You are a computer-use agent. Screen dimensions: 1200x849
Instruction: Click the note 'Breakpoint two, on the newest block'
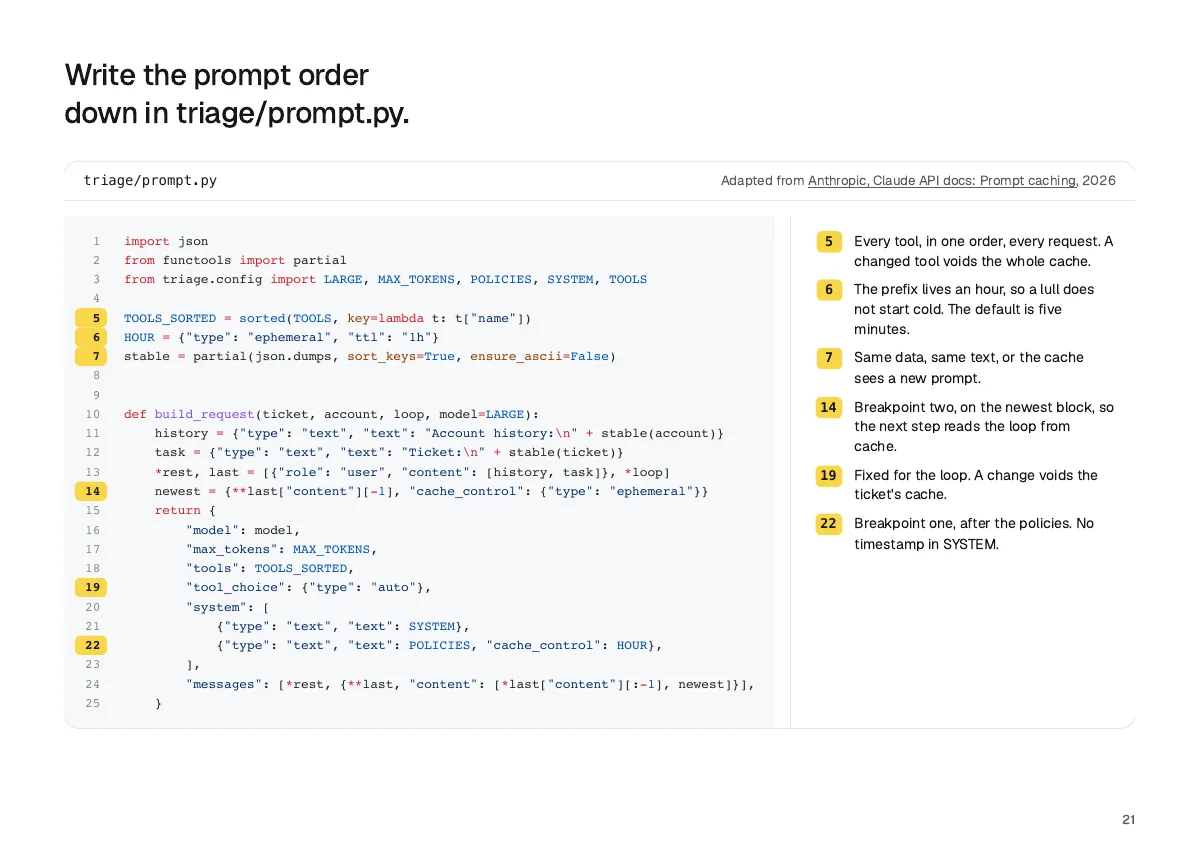983,427
